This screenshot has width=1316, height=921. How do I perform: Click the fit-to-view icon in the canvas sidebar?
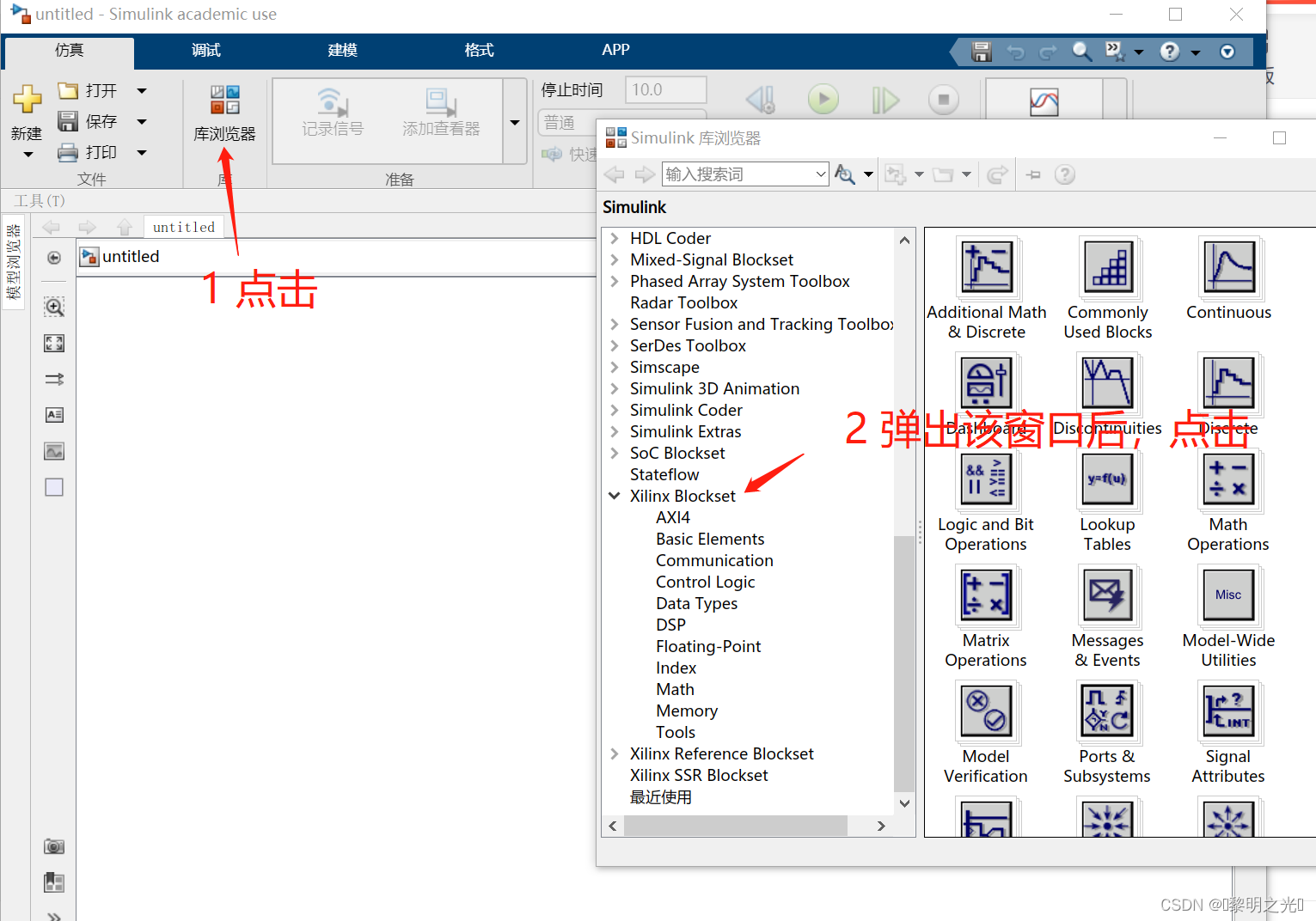[x=54, y=344]
